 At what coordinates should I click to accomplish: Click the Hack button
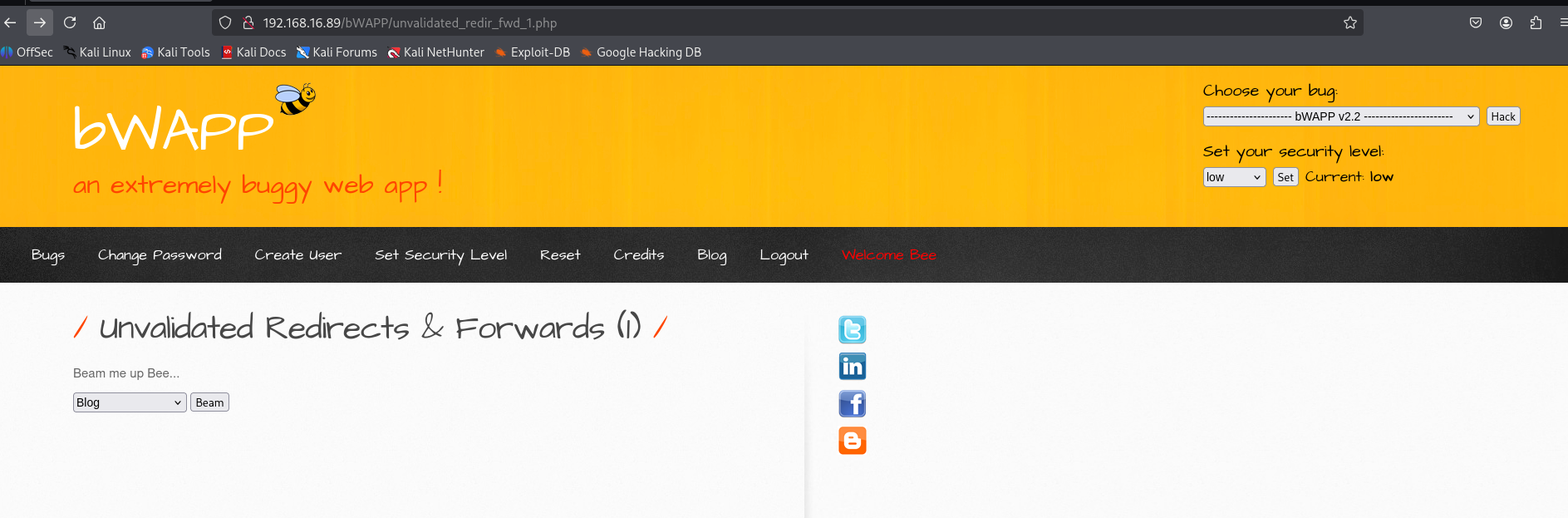tap(1503, 116)
